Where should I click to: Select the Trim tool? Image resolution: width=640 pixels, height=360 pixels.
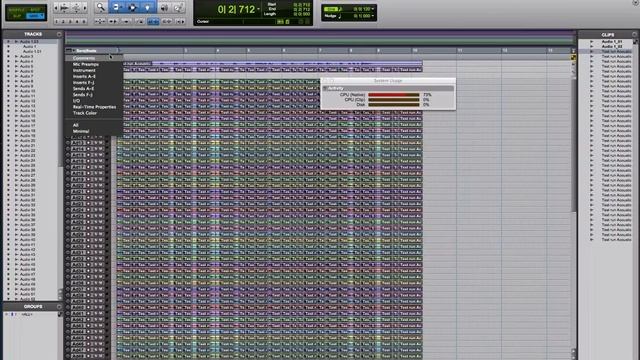click(x=116, y=7)
